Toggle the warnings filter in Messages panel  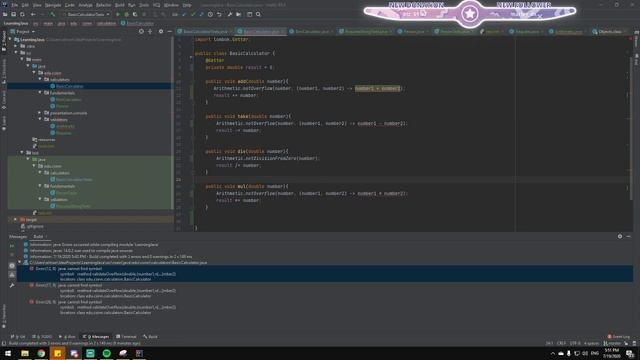[12, 275]
